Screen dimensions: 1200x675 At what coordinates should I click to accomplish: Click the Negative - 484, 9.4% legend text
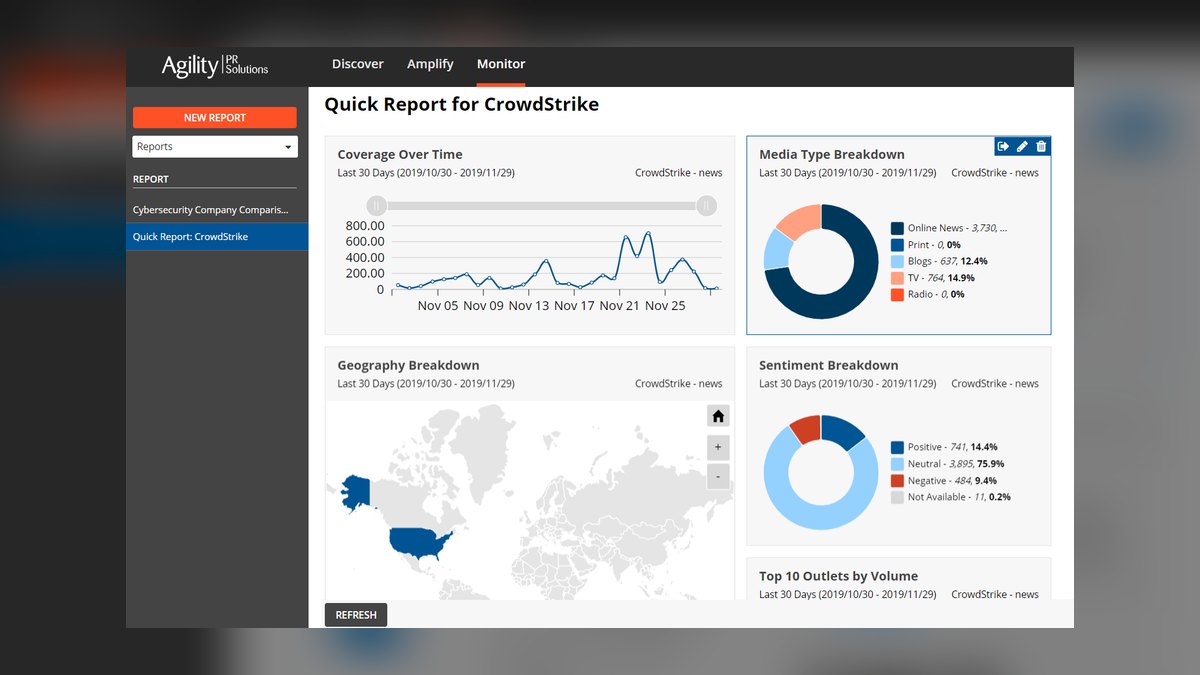[x=952, y=480]
